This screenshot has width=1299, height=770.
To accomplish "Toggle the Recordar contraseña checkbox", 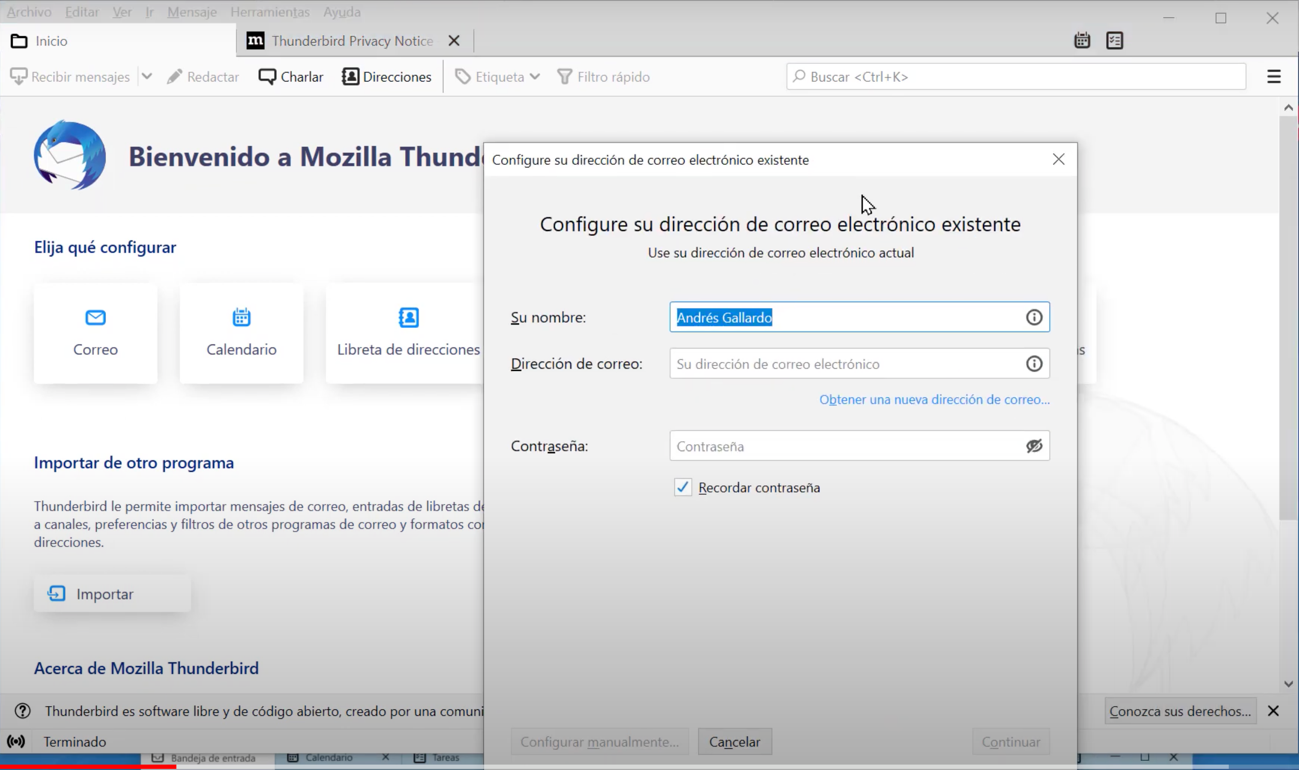I will (683, 488).
